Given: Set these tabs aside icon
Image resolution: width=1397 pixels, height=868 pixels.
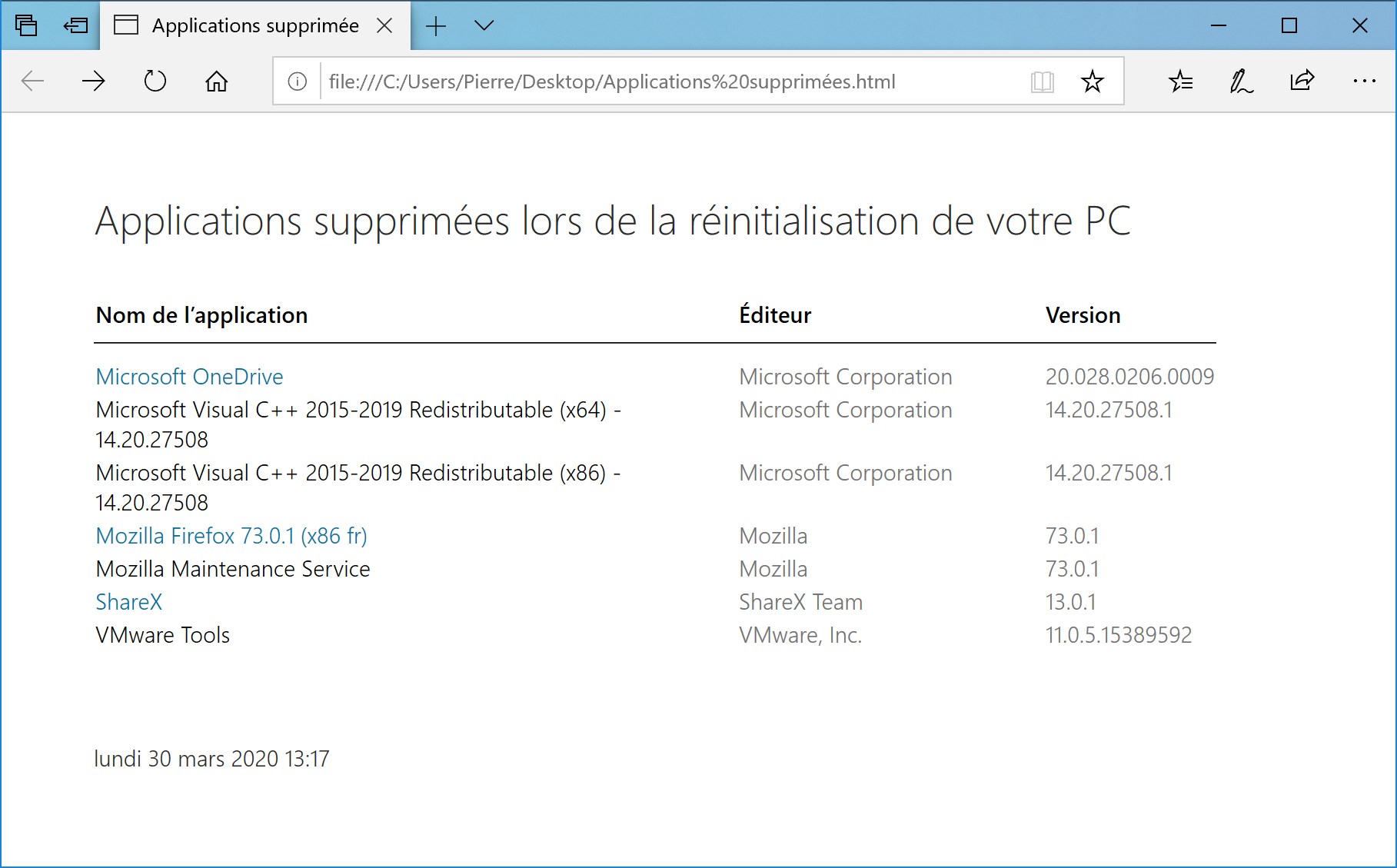Looking at the screenshot, I should 75,25.
